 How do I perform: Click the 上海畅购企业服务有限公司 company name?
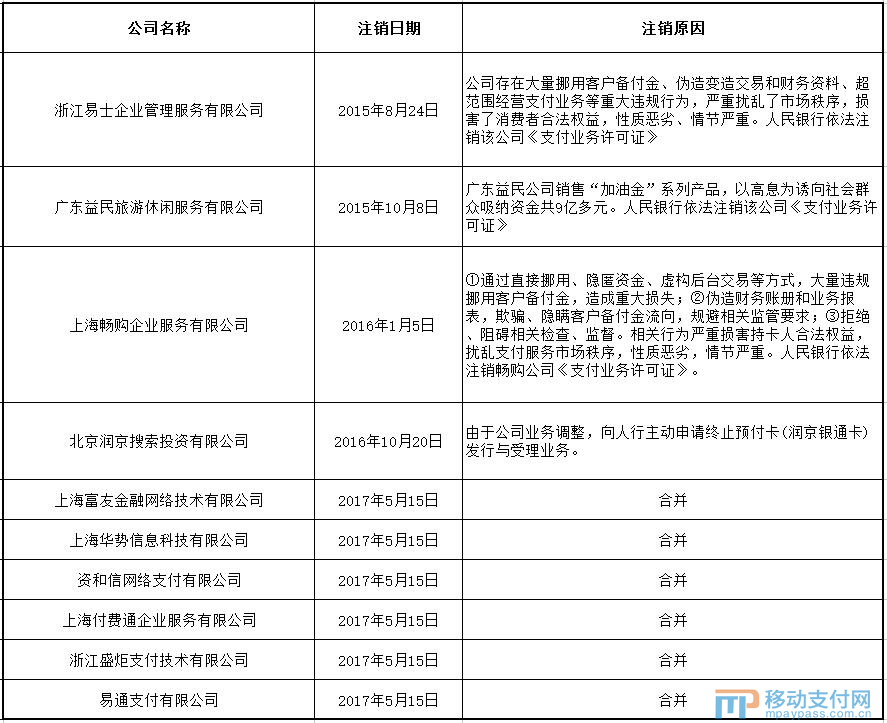tap(159, 325)
